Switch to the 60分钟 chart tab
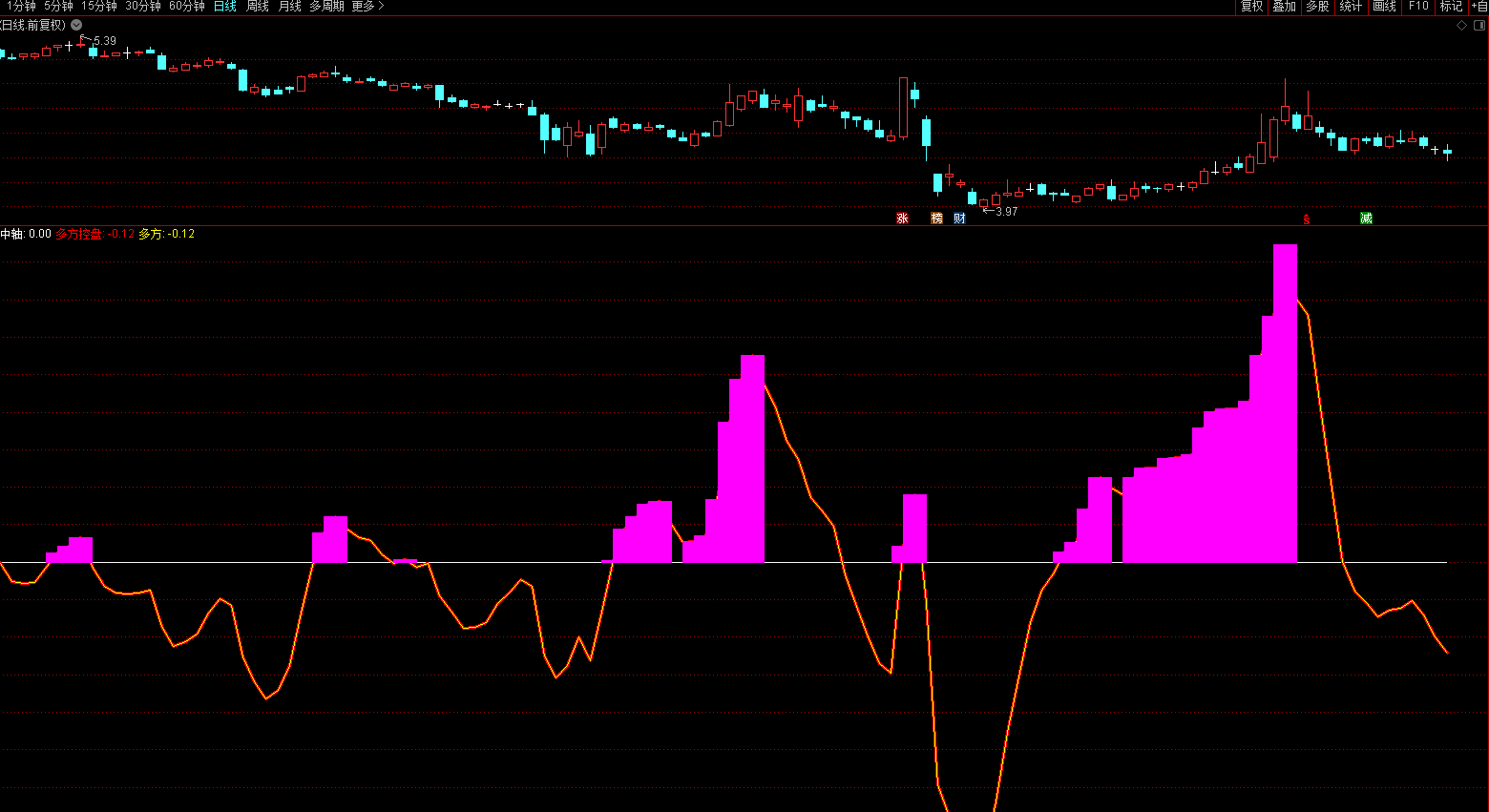Screen dimensions: 1489x812 (x=187, y=7)
